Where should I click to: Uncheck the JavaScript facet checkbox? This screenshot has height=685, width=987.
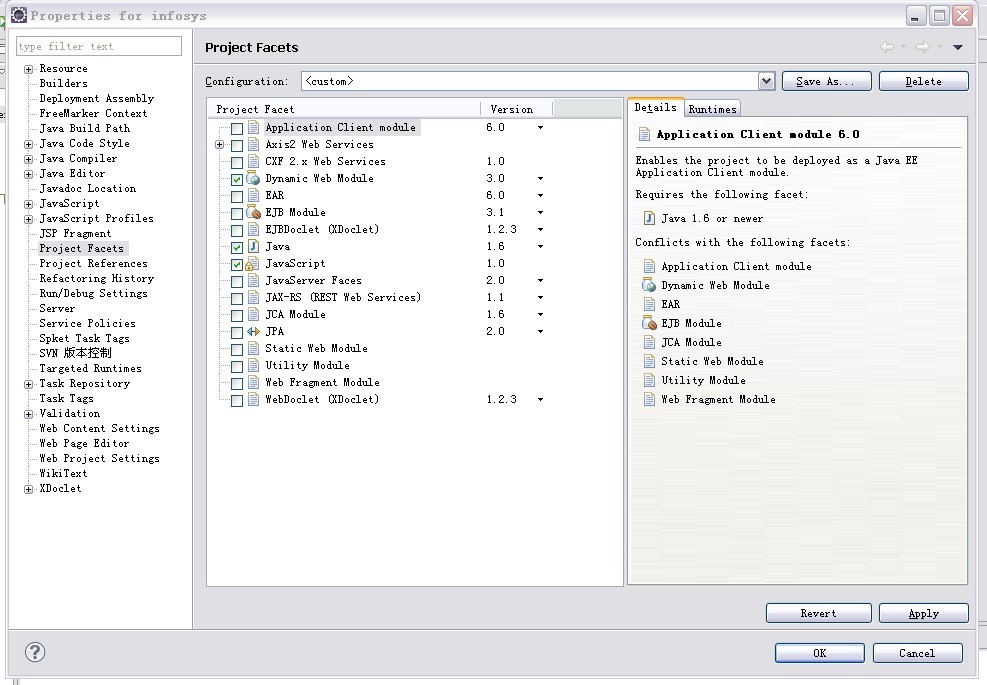coord(237,264)
